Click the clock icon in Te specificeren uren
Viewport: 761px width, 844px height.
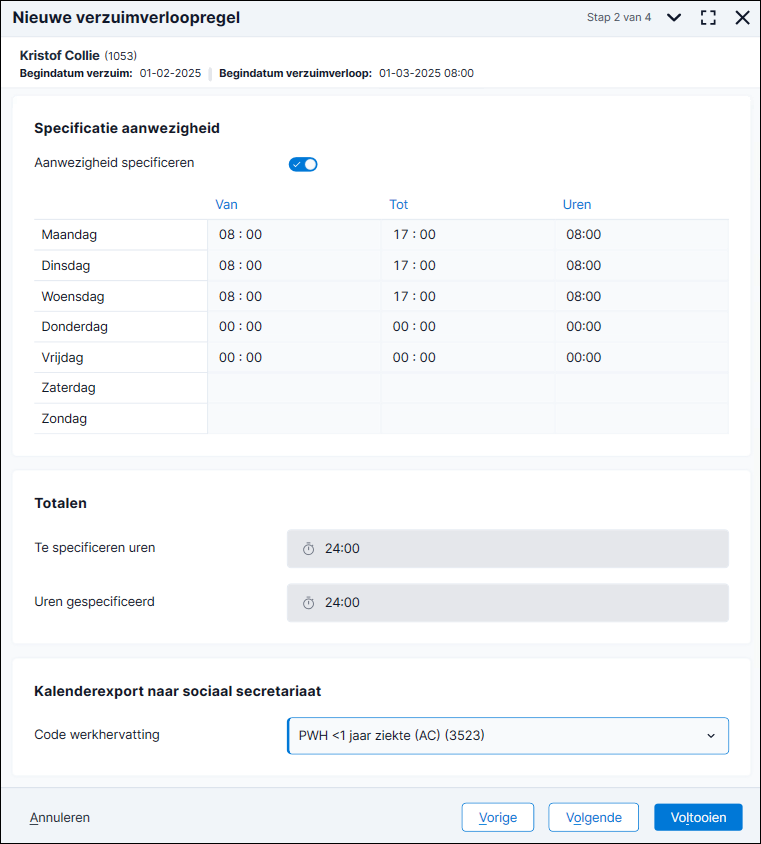tap(308, 548)
